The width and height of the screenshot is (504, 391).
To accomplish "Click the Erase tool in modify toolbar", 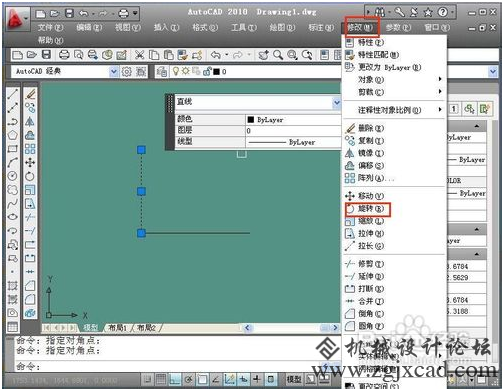I will 30,94.
